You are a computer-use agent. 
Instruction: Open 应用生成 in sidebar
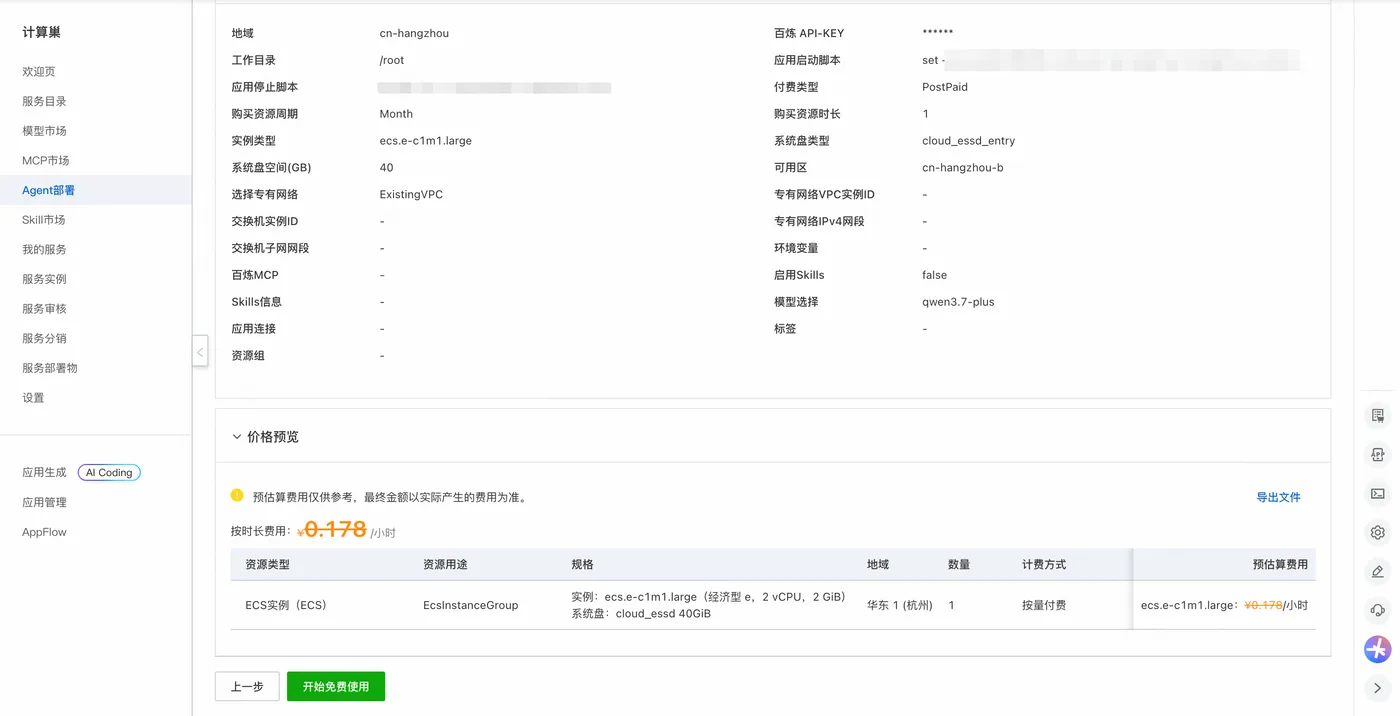(44, 473)
